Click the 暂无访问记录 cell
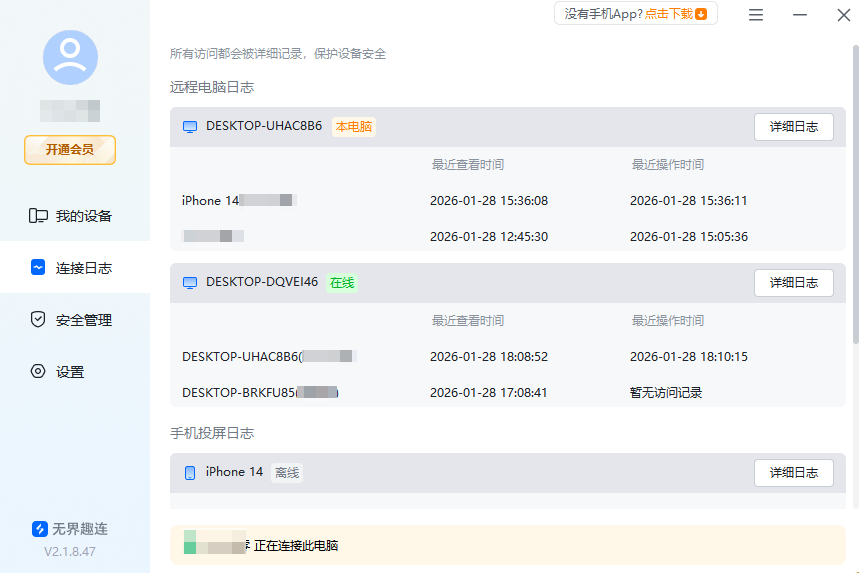Screen dimensions: 859x573 [x=666, y=393]
